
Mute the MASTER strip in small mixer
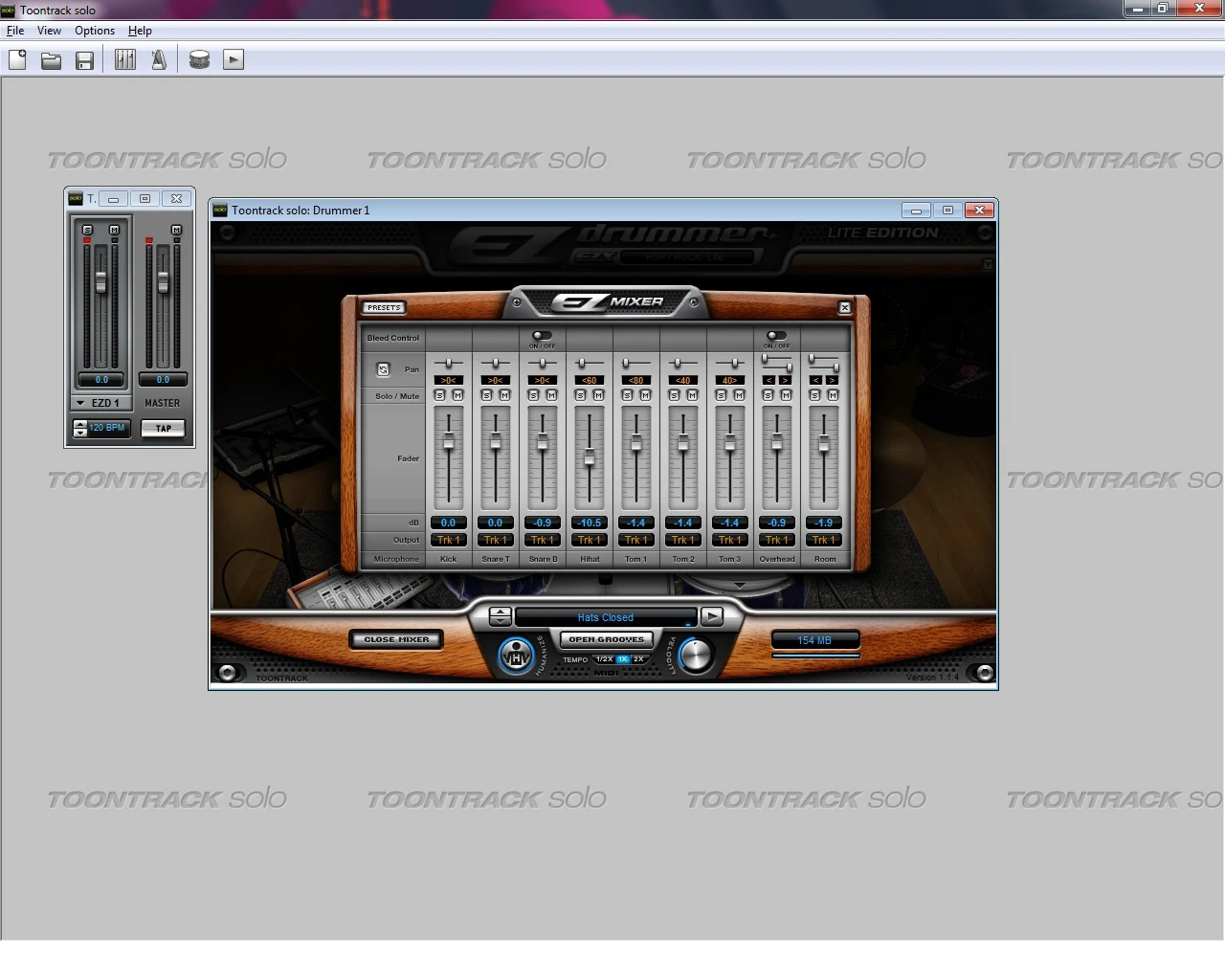176,230
